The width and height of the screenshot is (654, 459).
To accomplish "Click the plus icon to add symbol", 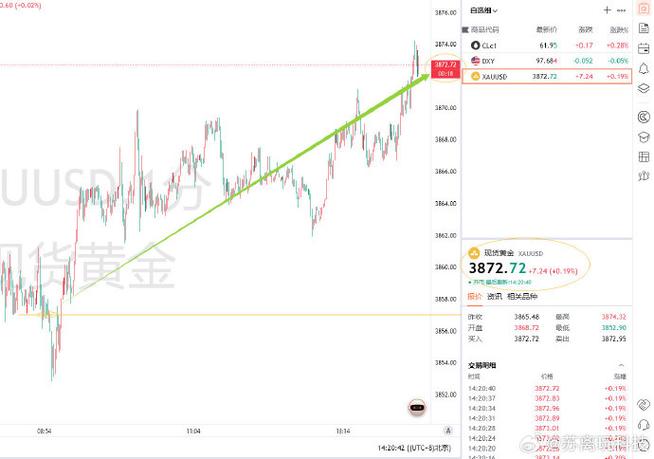I will (x=606, y=10).
